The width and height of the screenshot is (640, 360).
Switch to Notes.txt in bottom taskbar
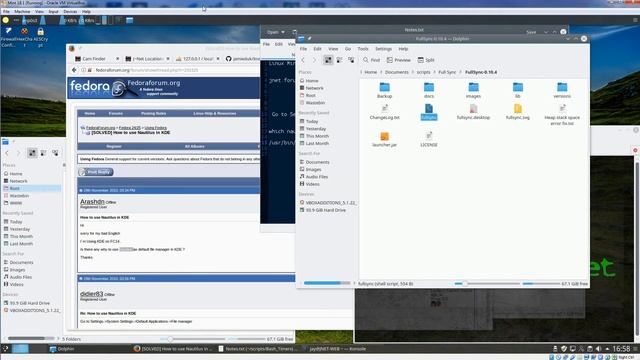point(258,349)
